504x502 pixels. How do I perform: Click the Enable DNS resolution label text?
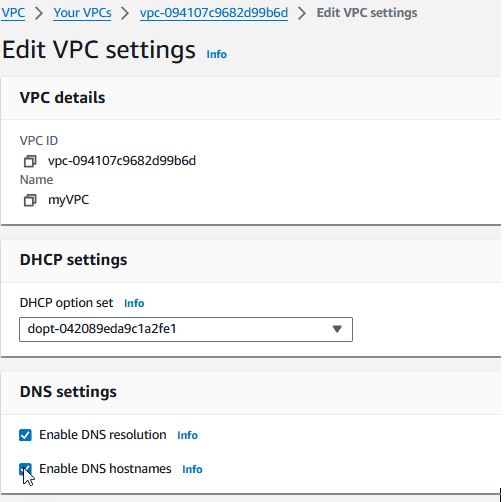click(x=103, y=435)
